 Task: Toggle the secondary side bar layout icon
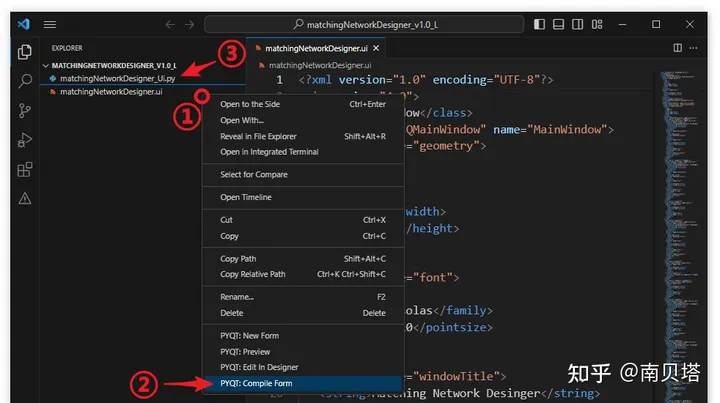pos(578,24)
